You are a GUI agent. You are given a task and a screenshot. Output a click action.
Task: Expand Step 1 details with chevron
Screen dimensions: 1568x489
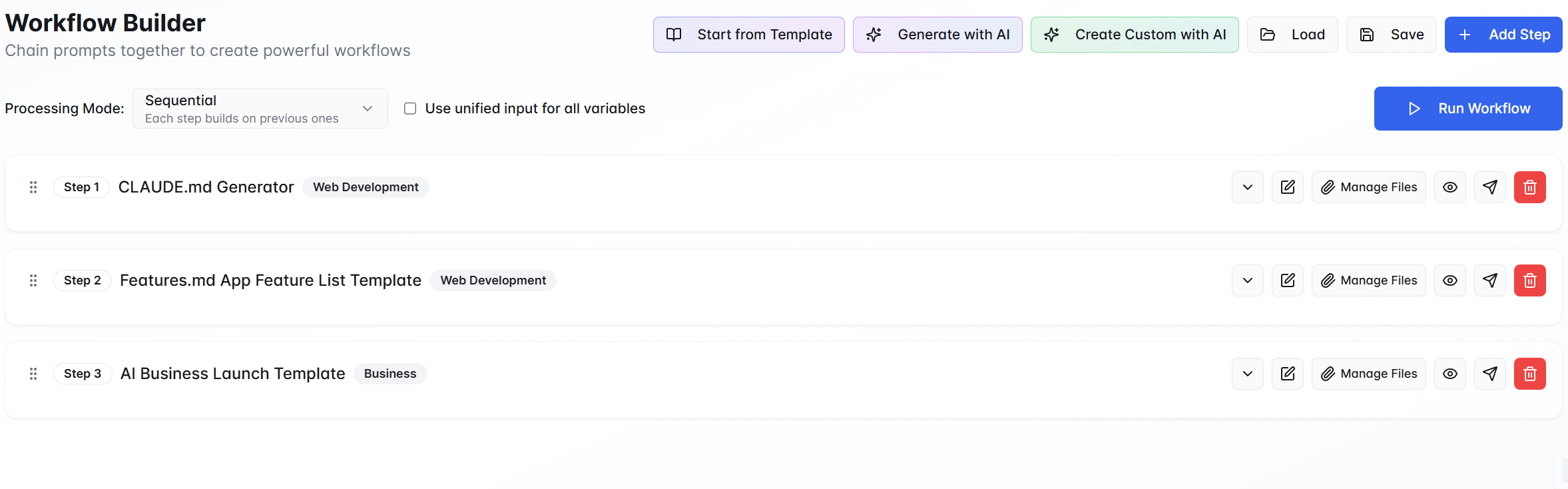click(1247, 187)
